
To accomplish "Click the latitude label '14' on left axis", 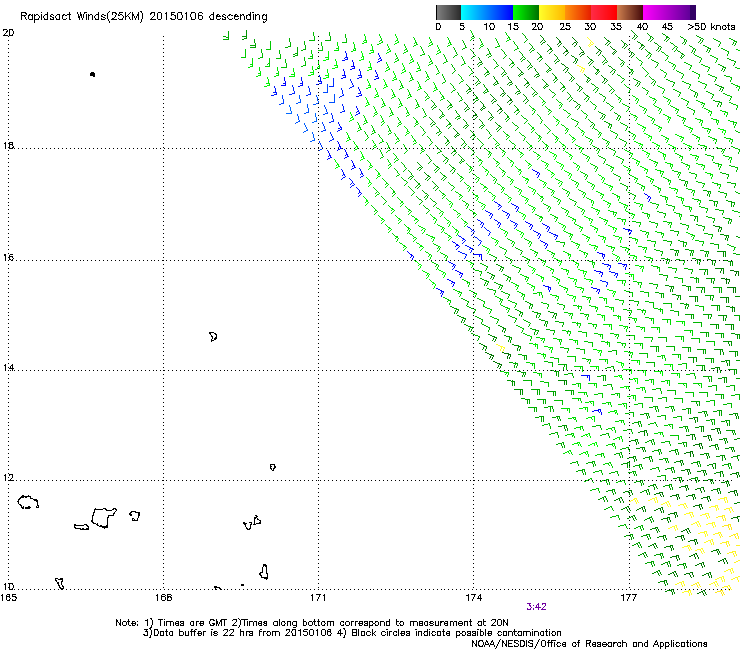I will pyautogui.click(x=8, y=367).
